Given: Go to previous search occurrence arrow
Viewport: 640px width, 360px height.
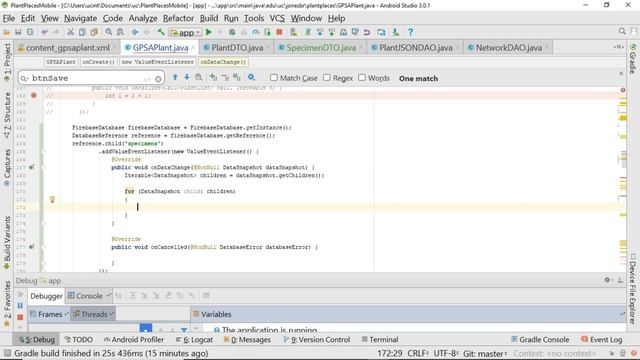Looking at the screenshot, I should [x=175, y=78].
